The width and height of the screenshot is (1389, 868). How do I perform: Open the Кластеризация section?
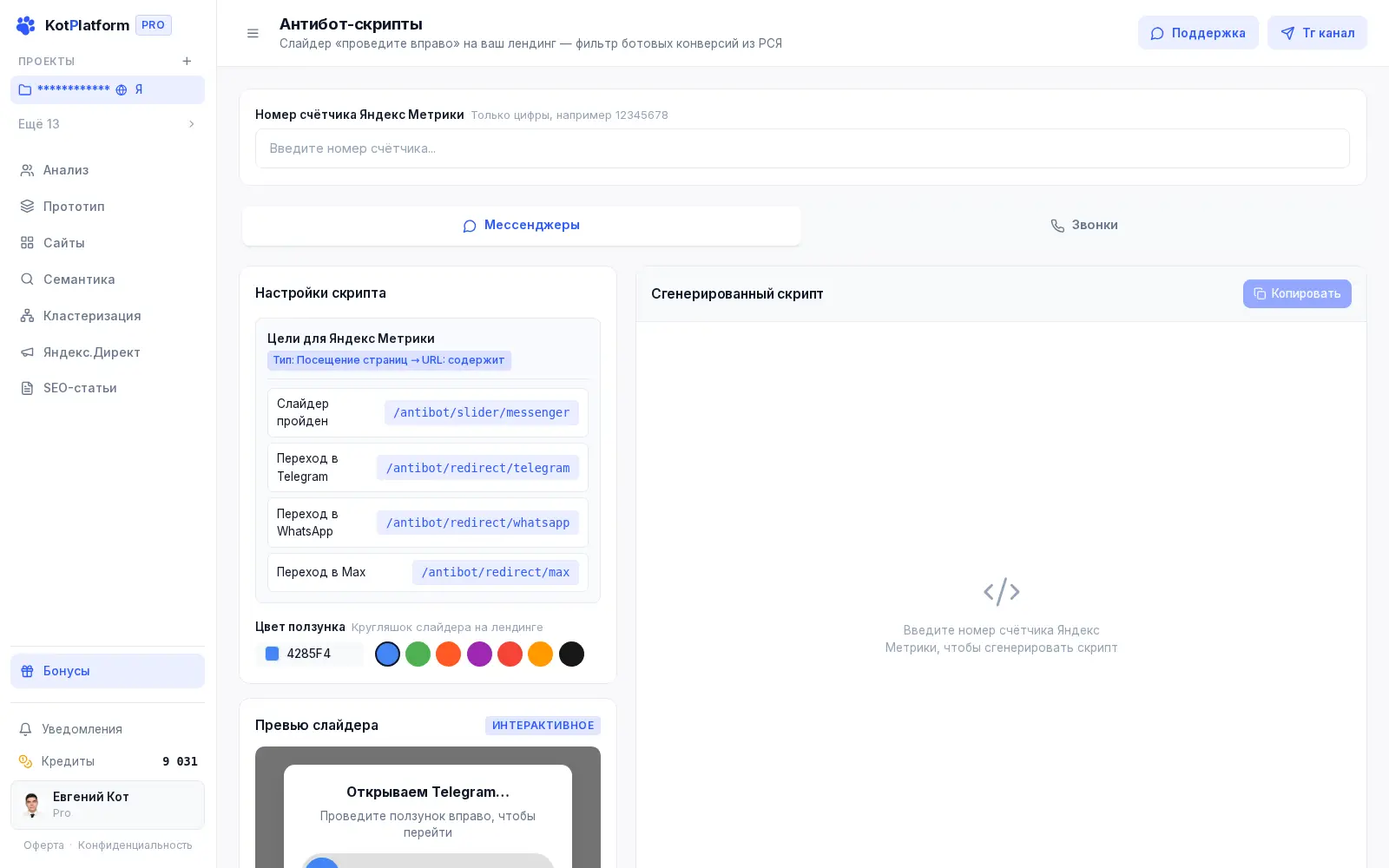pos(108,316)
